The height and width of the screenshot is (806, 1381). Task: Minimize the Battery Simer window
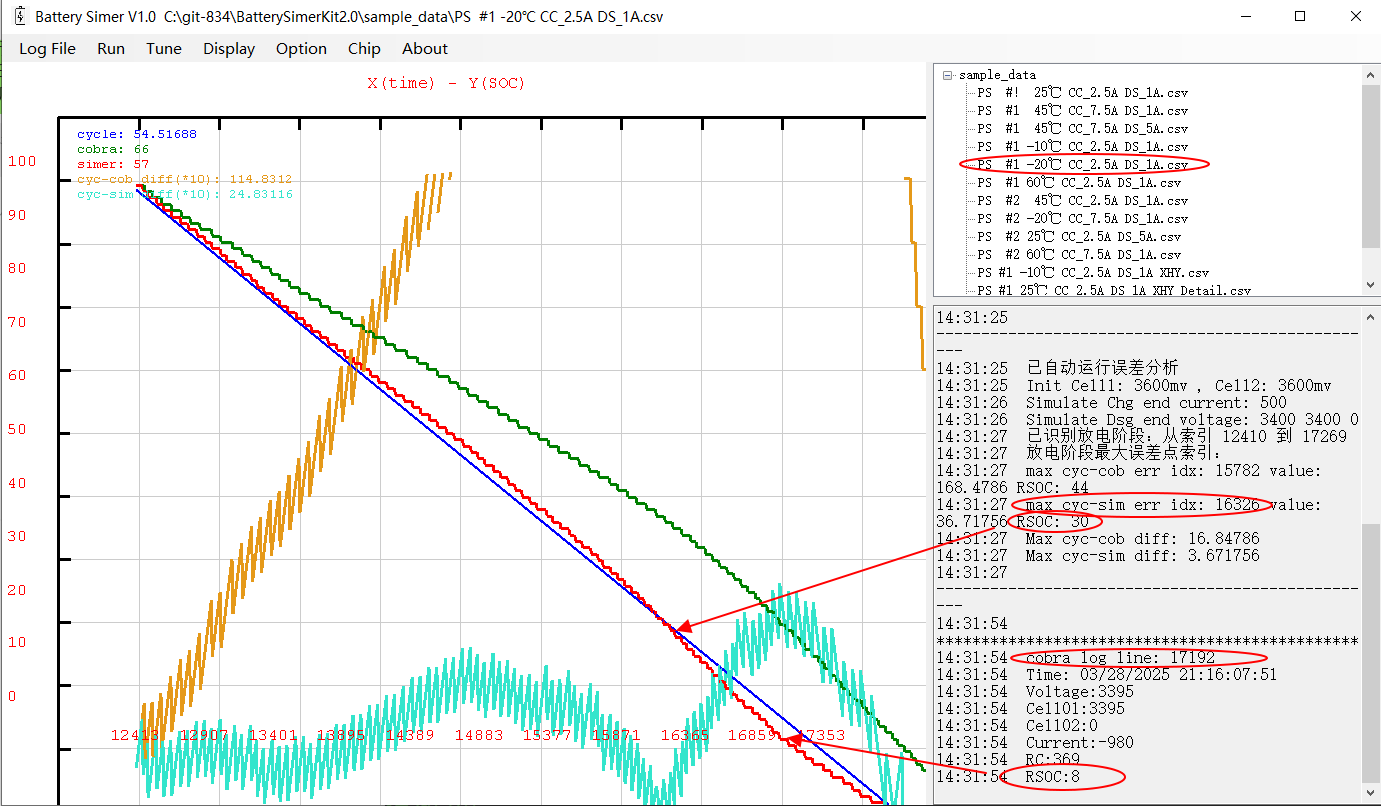pos(1247,16)
